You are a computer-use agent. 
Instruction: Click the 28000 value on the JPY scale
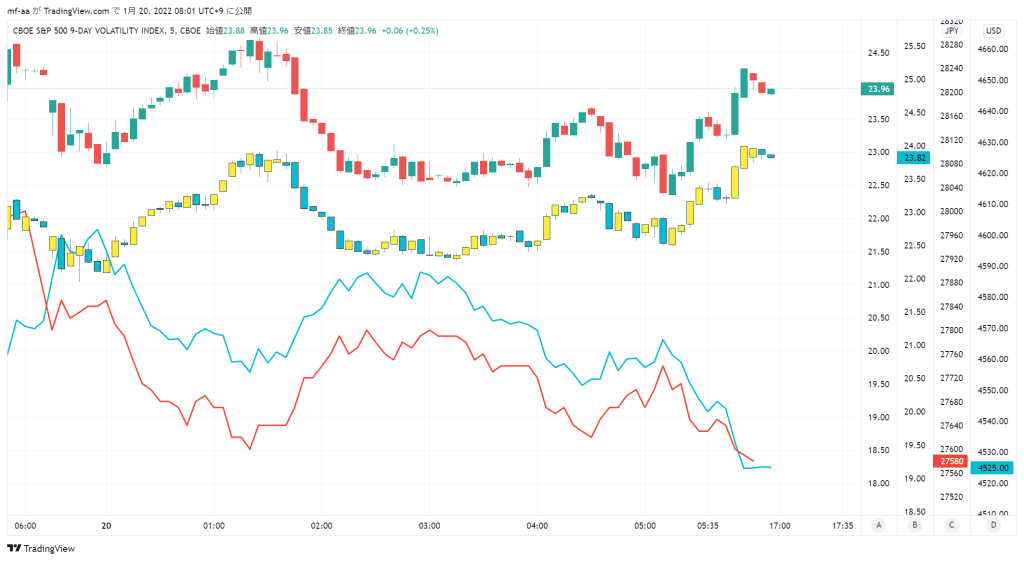952,212
